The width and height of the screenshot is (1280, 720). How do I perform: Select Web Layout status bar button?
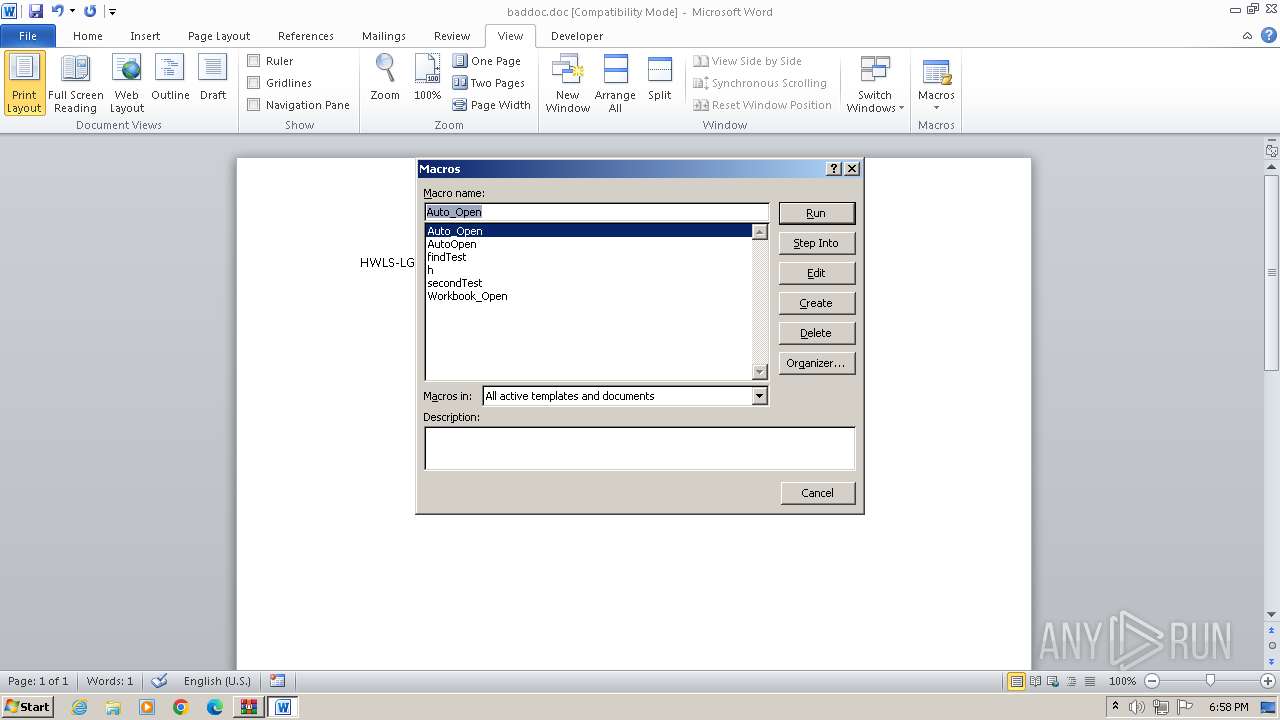[x=1051, y=681]
